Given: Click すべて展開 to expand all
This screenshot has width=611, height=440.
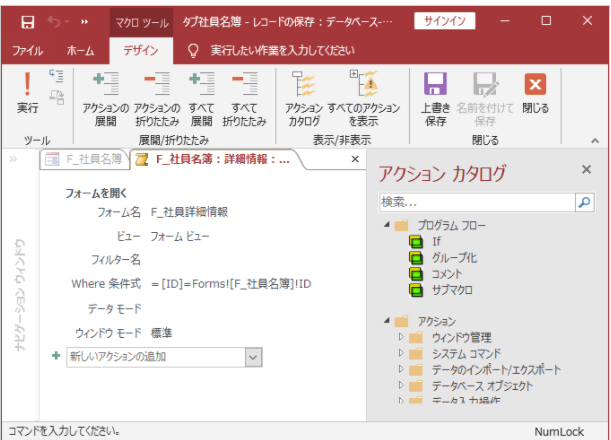Looking at the screenshot, I should [x=201, y=99].
